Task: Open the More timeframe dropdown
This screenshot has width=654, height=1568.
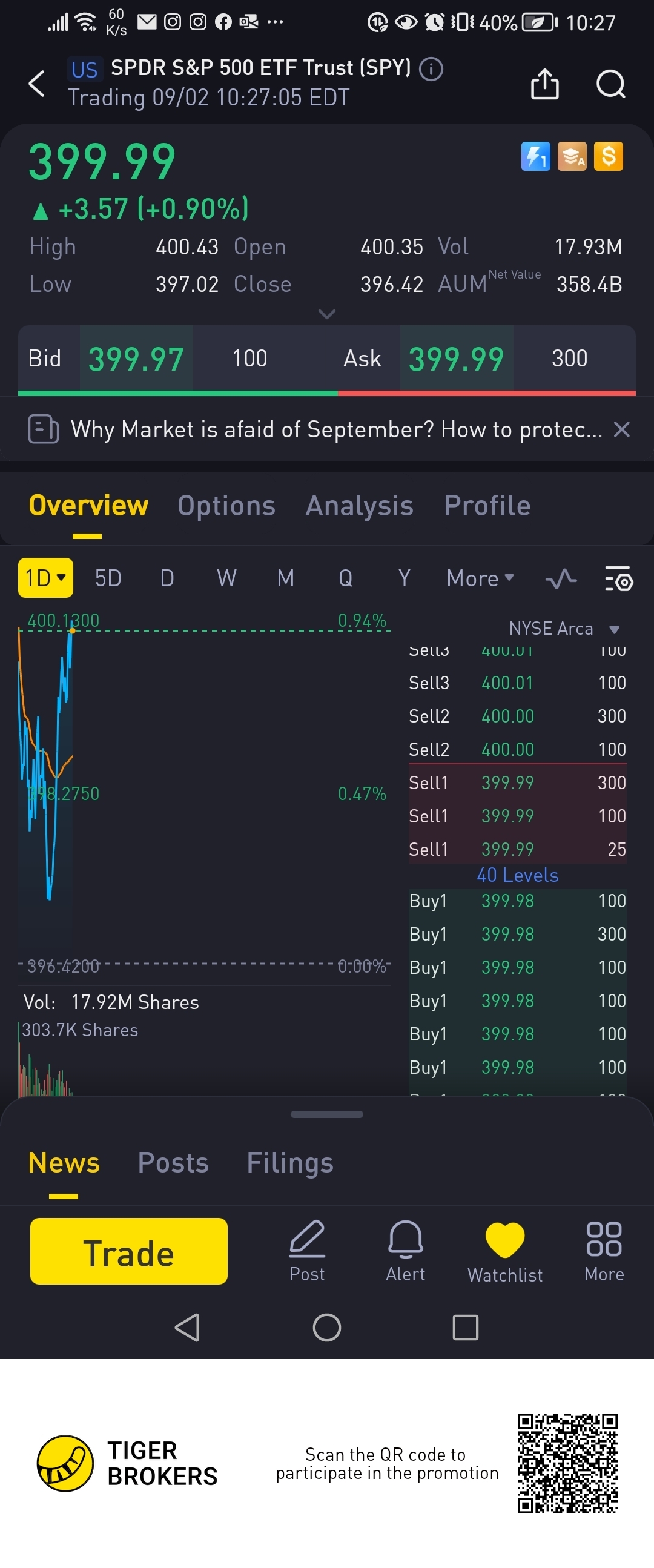Action: (480, 578)
